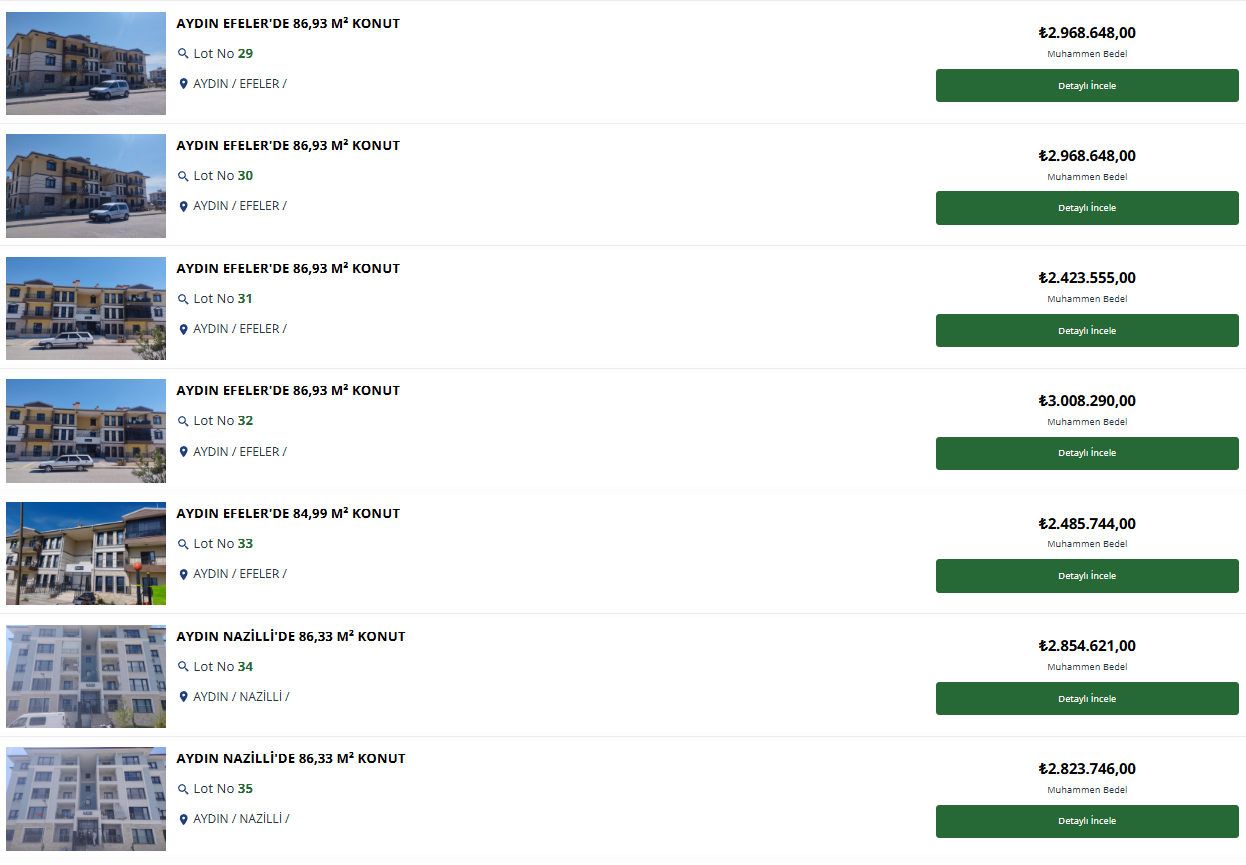Click the location pin icon for Lot 35
Screen dimensions: 1246x865
point(183,820)
